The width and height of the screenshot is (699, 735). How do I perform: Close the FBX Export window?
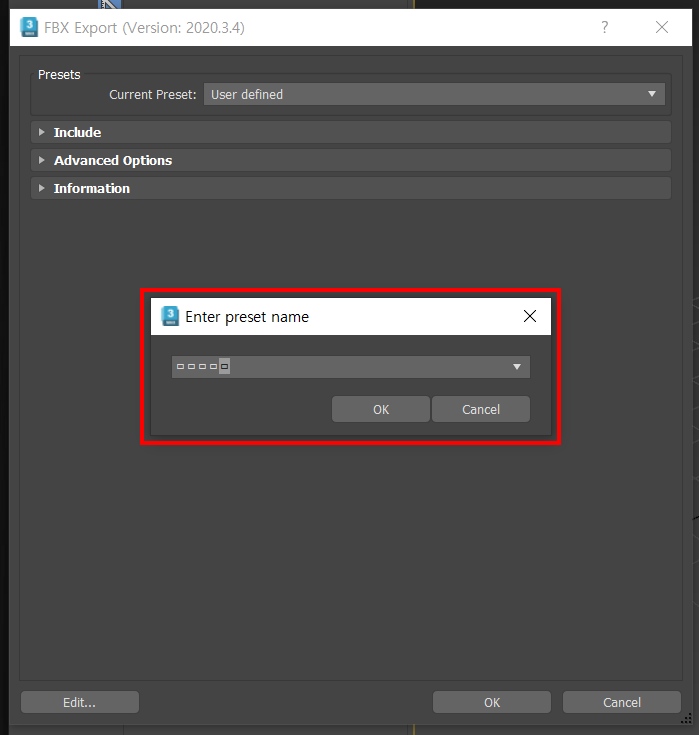662,27
